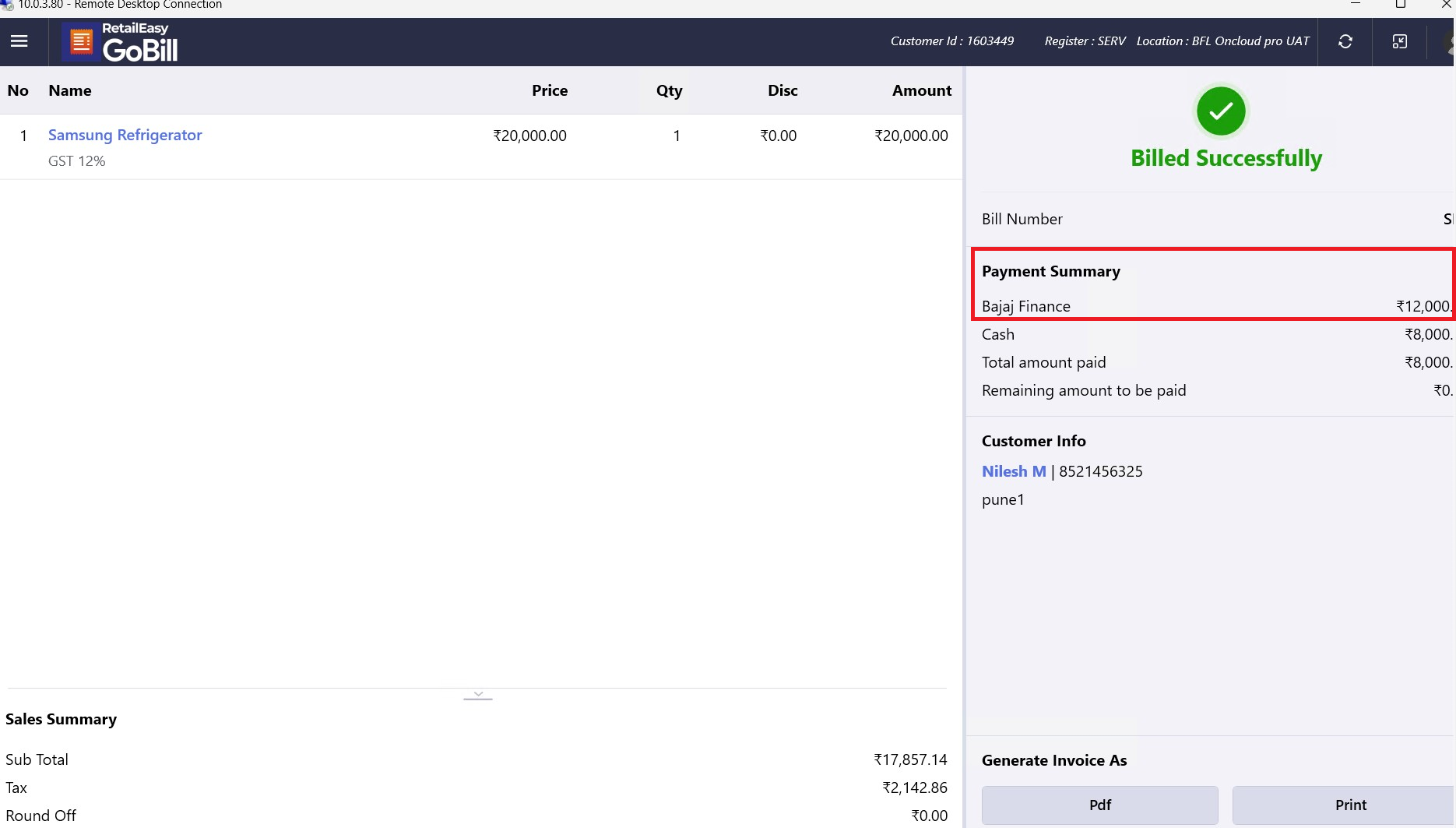Click the Name column header
Image resolution: width=1456 pixels, height=828 pixels.
(x=70, y=90)
